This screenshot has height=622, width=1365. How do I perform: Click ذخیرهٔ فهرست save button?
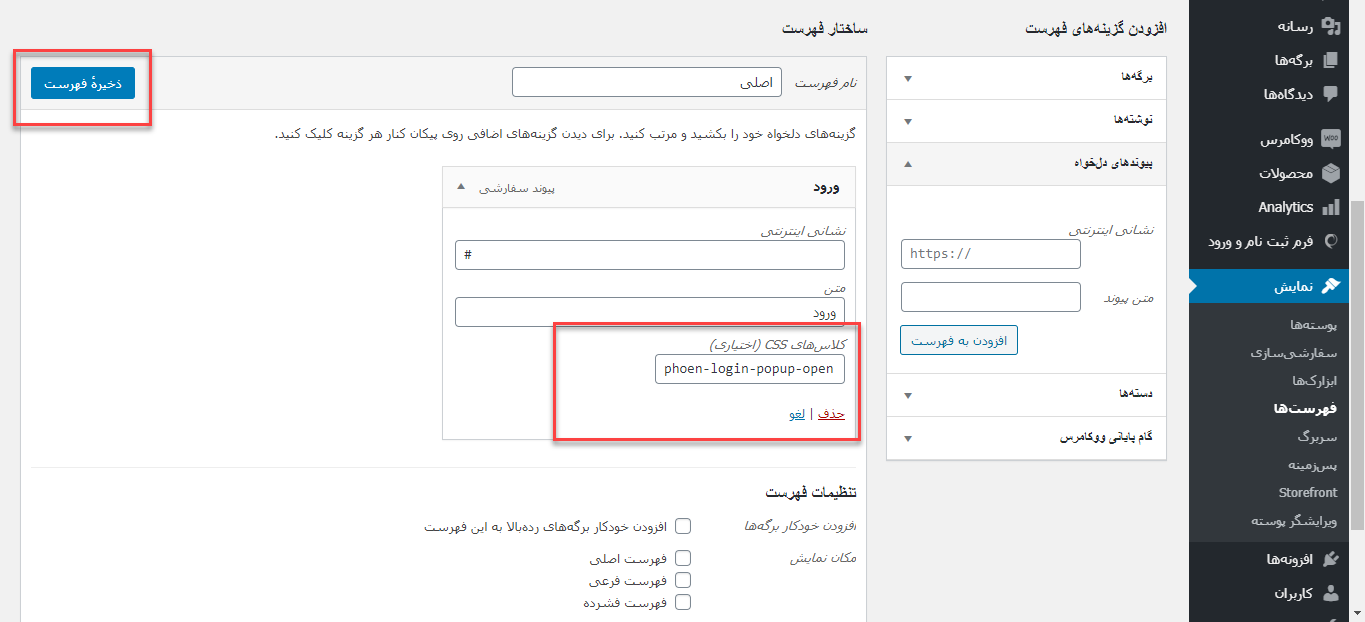tap(83, 84)
